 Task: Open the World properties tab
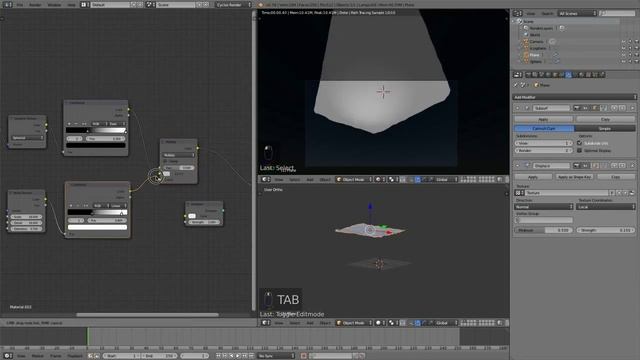pos(548,75)
